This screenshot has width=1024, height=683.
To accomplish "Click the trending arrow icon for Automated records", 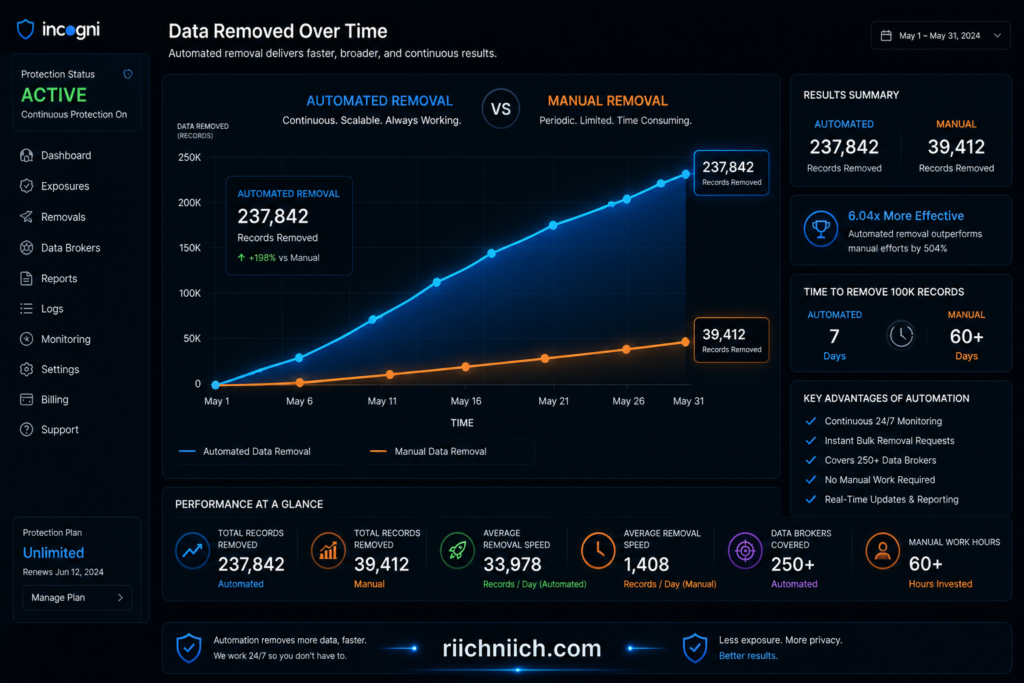I will tap(192, 550).
